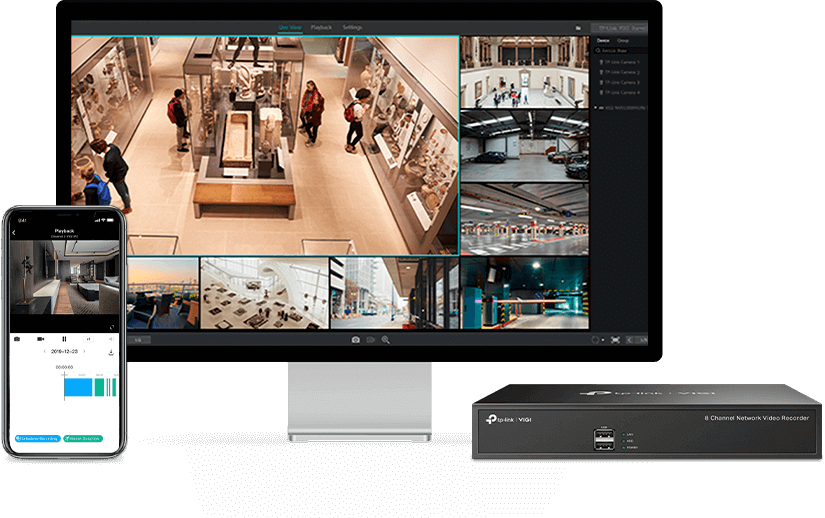Switch to the Playback tab on monitor
This screenshot has width=825, height=518.
(x=321, y=27)
